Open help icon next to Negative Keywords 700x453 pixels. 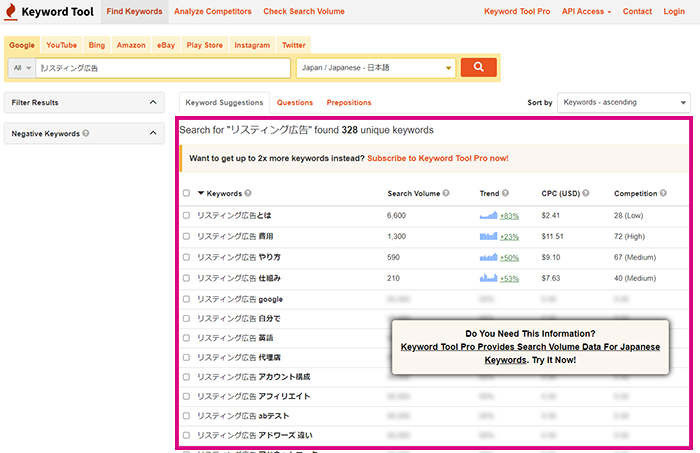[x=86, y=133]
